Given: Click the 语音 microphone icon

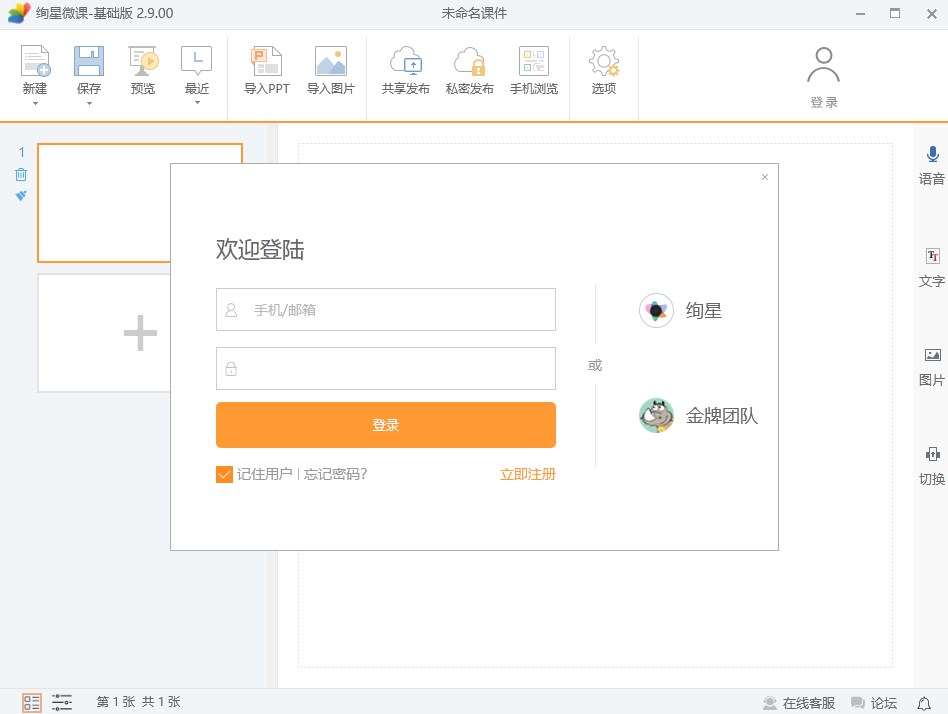Looking at the screenshot, I should pos(932,155).
